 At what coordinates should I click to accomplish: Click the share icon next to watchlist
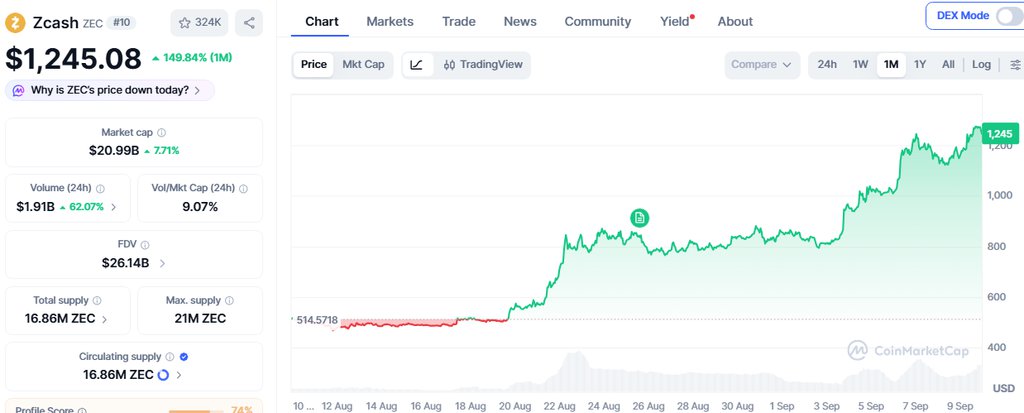[249, 23]
